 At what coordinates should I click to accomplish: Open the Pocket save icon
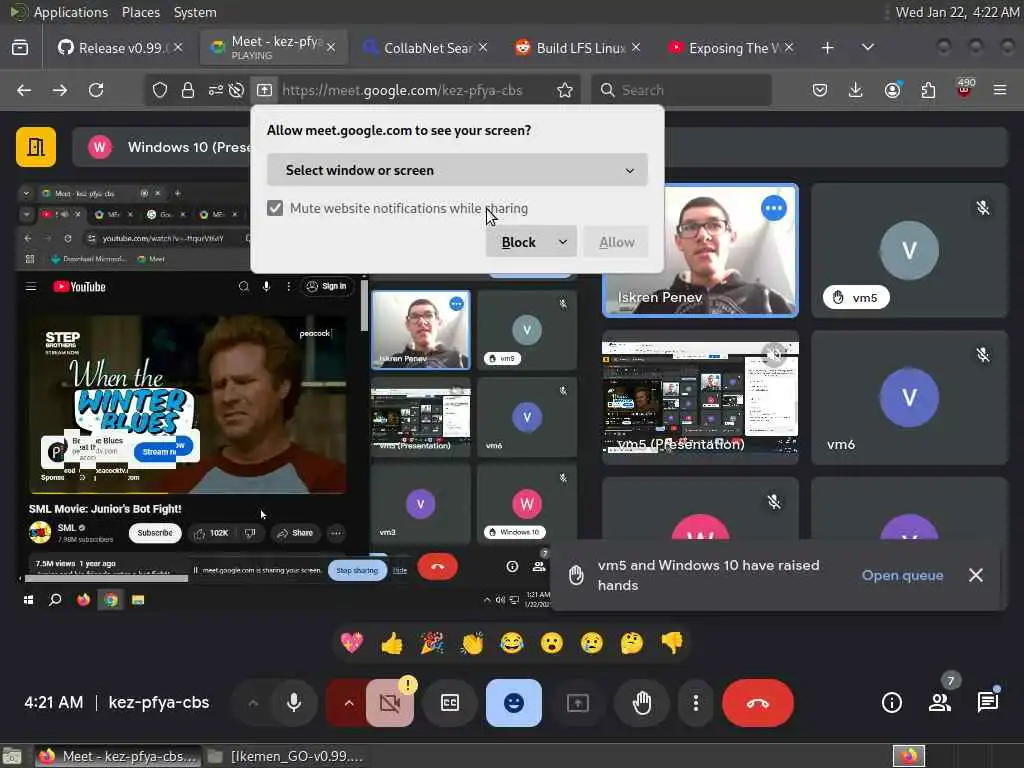[x=820, y=90]
